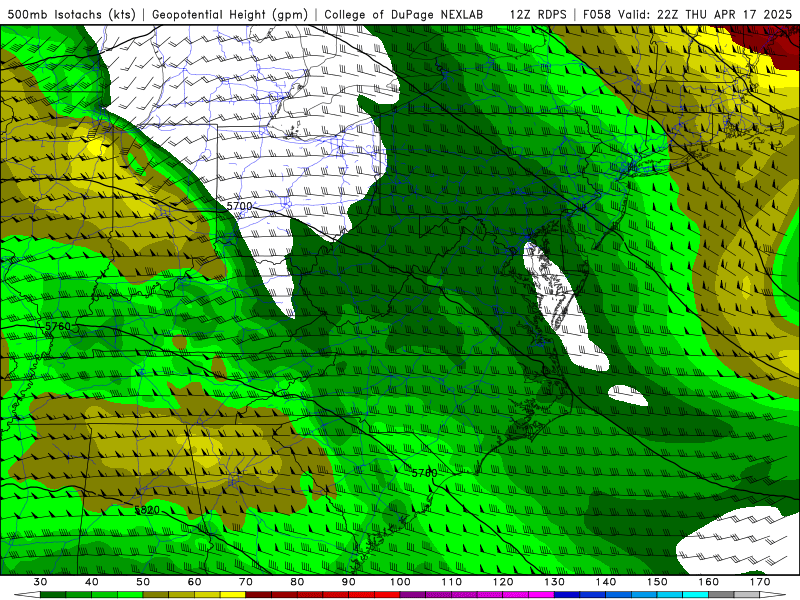Select the darkest green 30-35 kt legend swatch
Screen dimensions: 800x600
coord(53,595)
